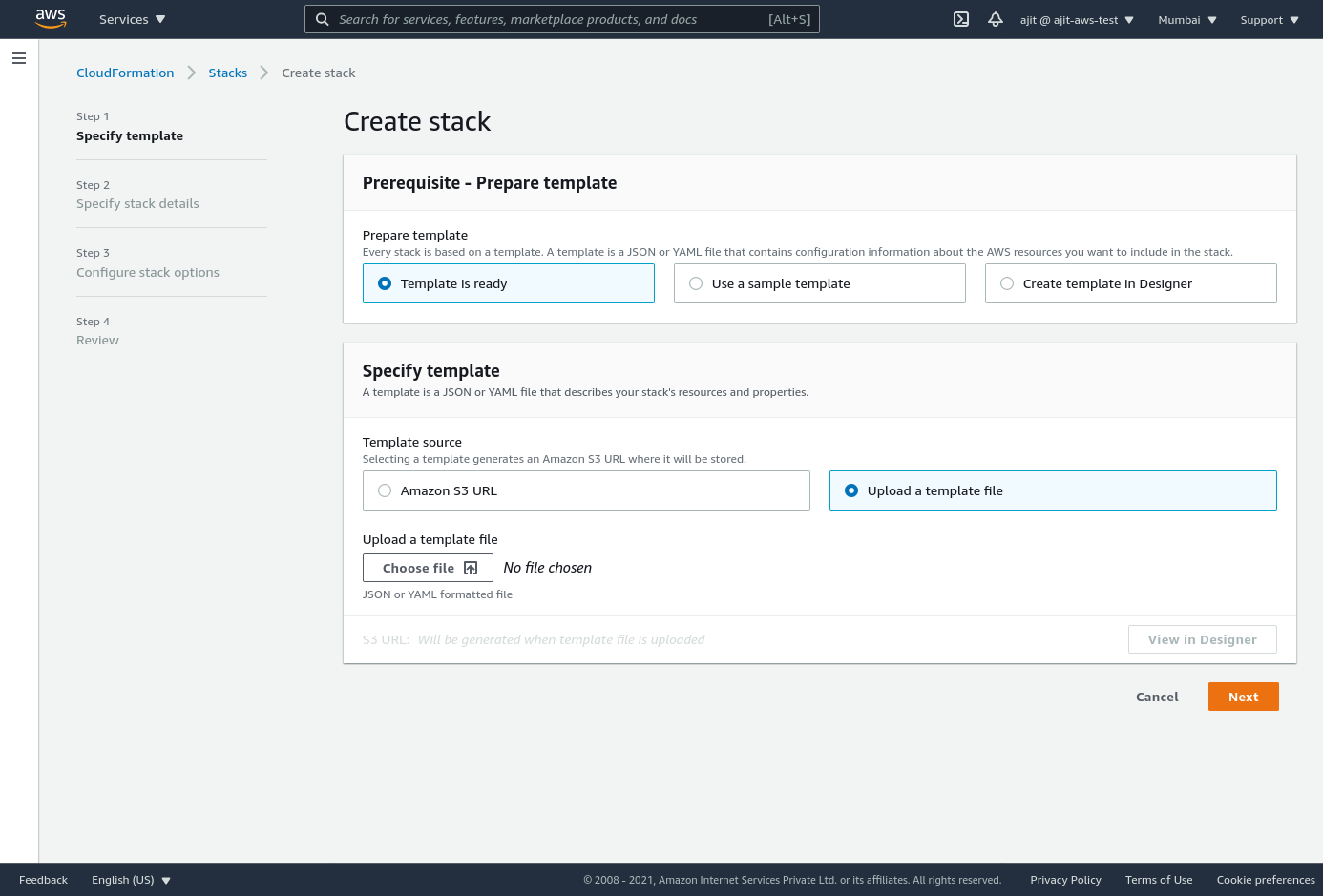The image size is (1323, 896).
Task: Click the AWS logo home icon
Action: (51, 19)
